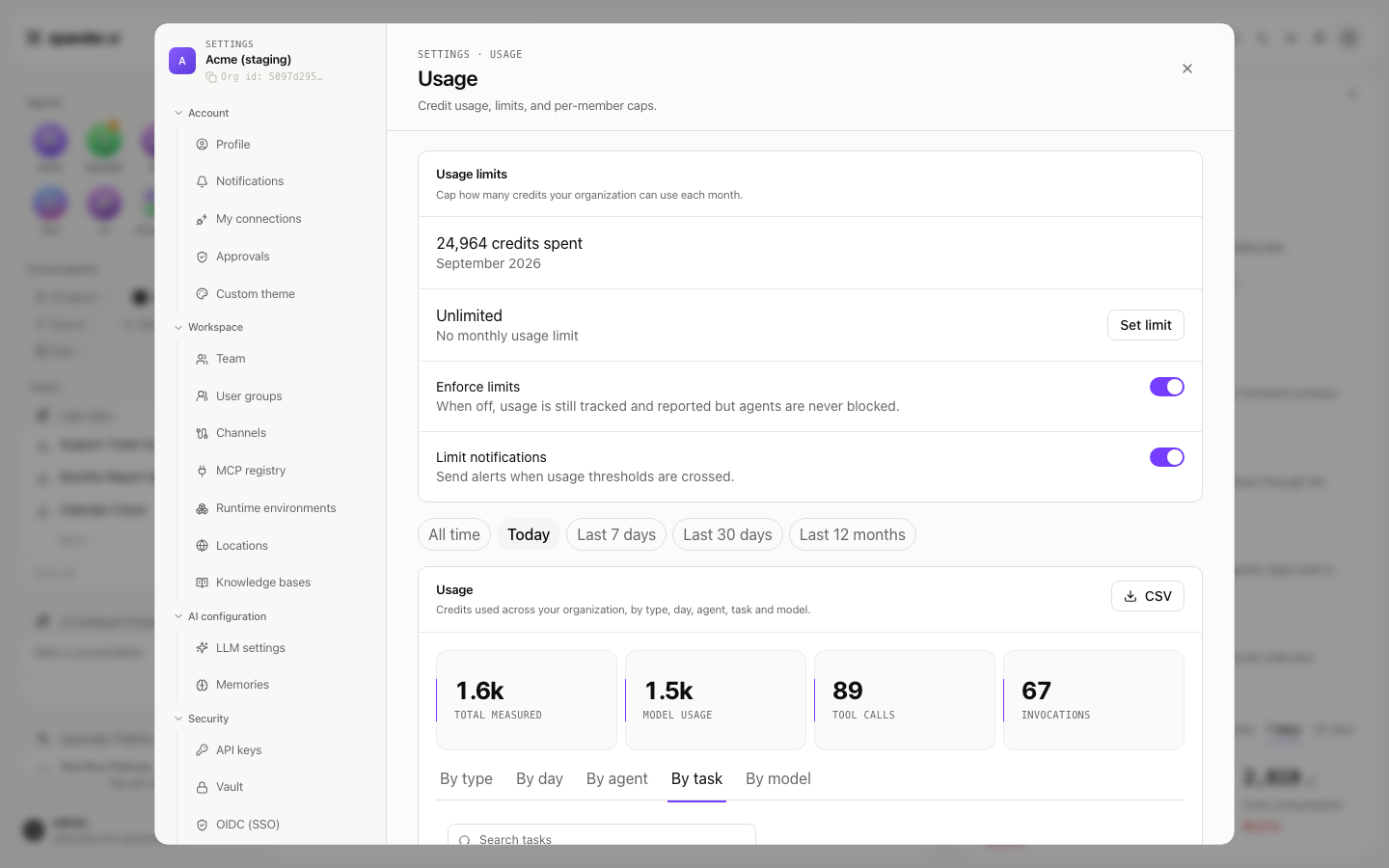The width and height of the screenshot is (1389, 868).
Task: Open the Custom theme page link
Action: coord(256,294)
